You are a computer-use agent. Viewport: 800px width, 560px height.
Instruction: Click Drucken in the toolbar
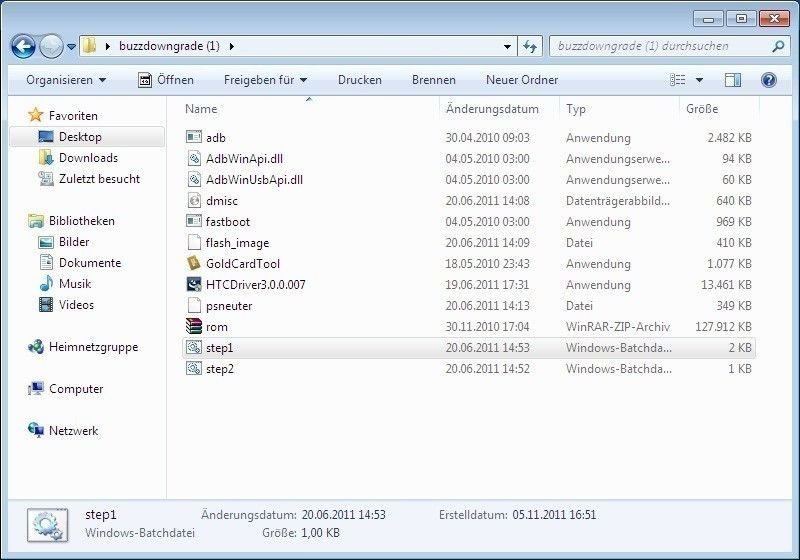tap(360, 80)
